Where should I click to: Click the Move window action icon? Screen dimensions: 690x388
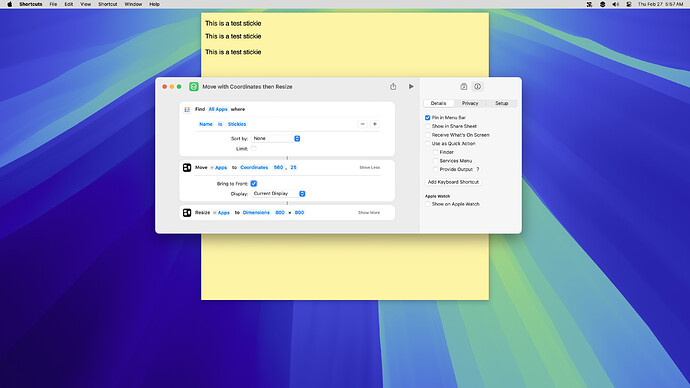(x=187, y=168)
